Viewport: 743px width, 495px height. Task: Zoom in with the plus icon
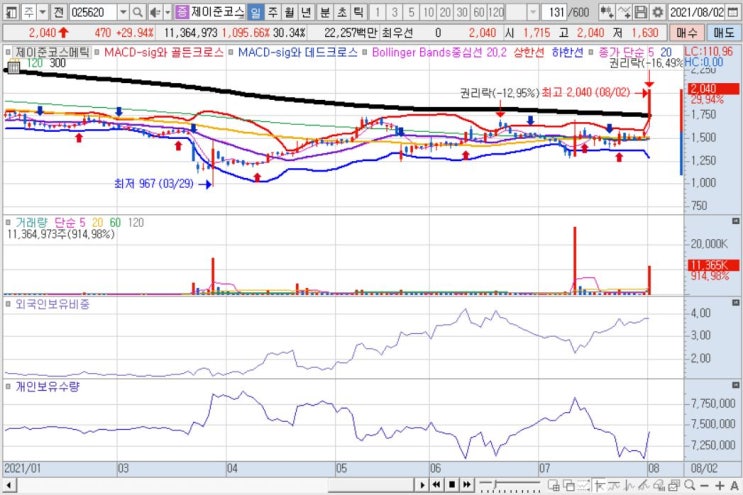(x=720, y=485)
